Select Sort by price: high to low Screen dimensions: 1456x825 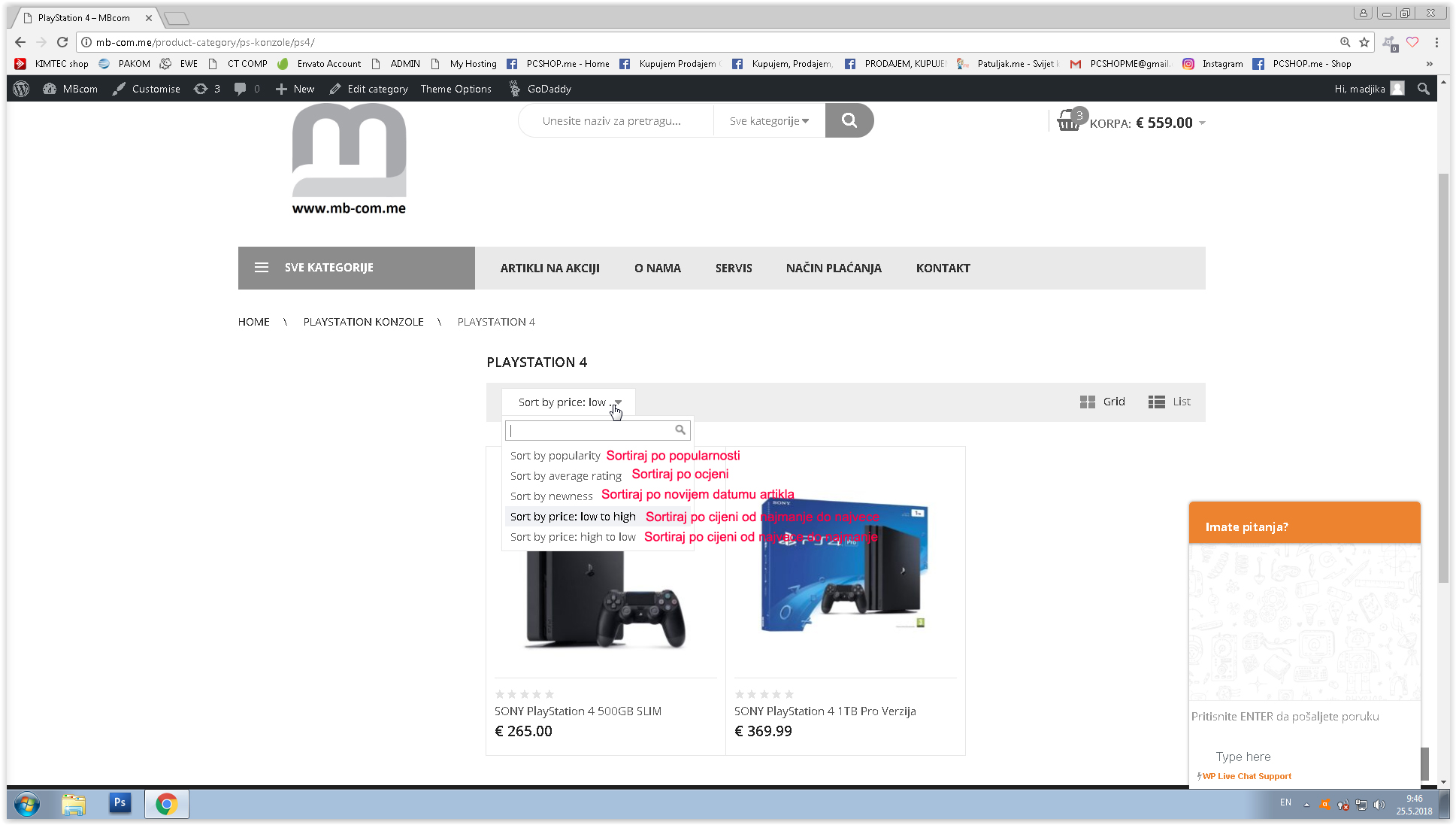pyautogui.click(x=572, y=537)
